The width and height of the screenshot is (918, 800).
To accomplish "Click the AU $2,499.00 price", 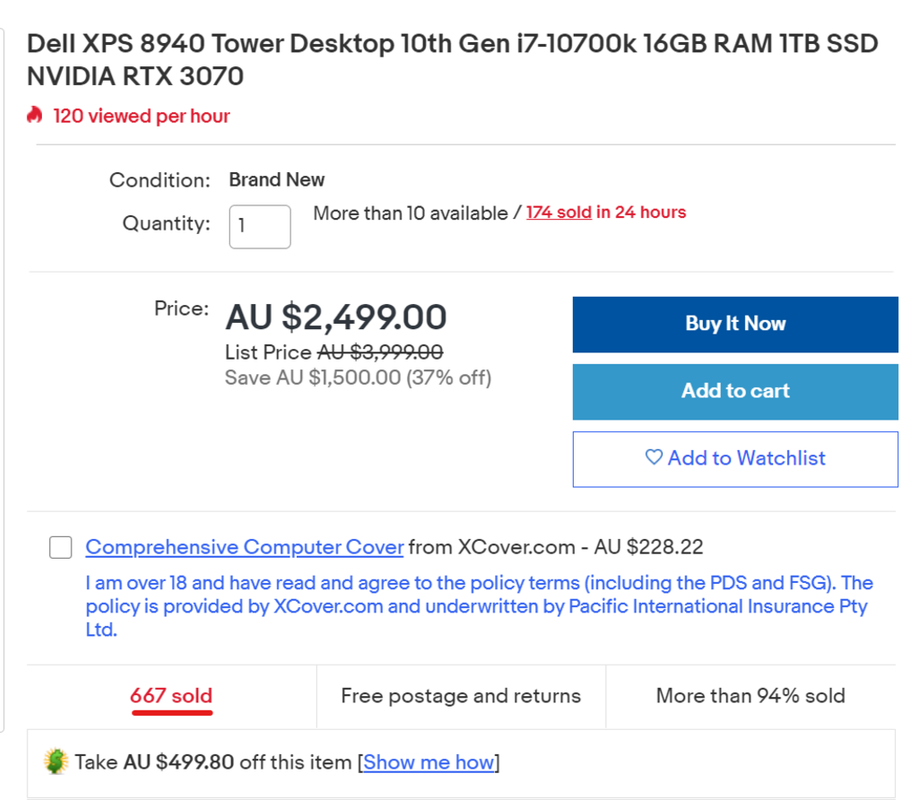I will click(336, 317).
